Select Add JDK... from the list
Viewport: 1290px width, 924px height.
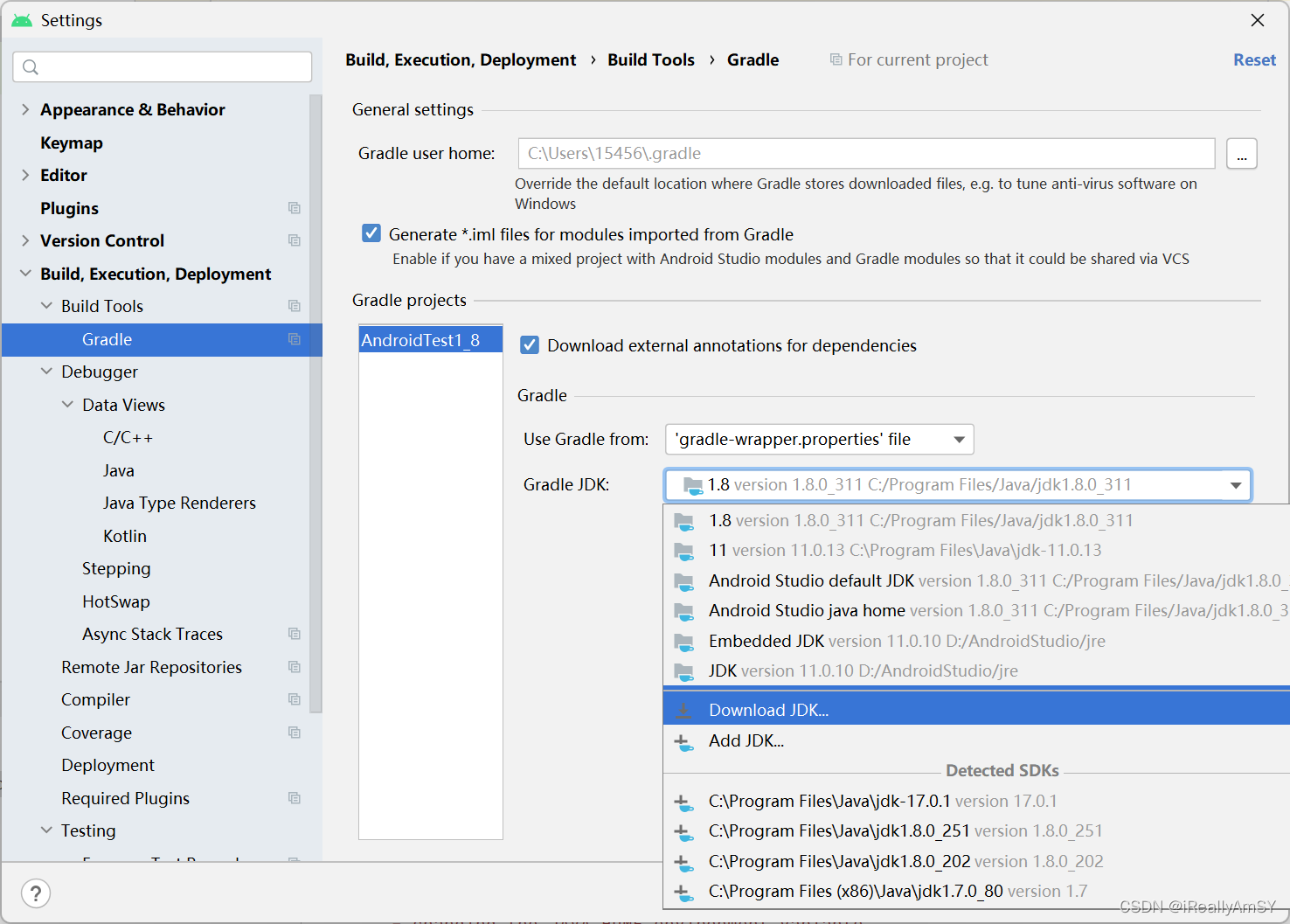coord(976,740)
